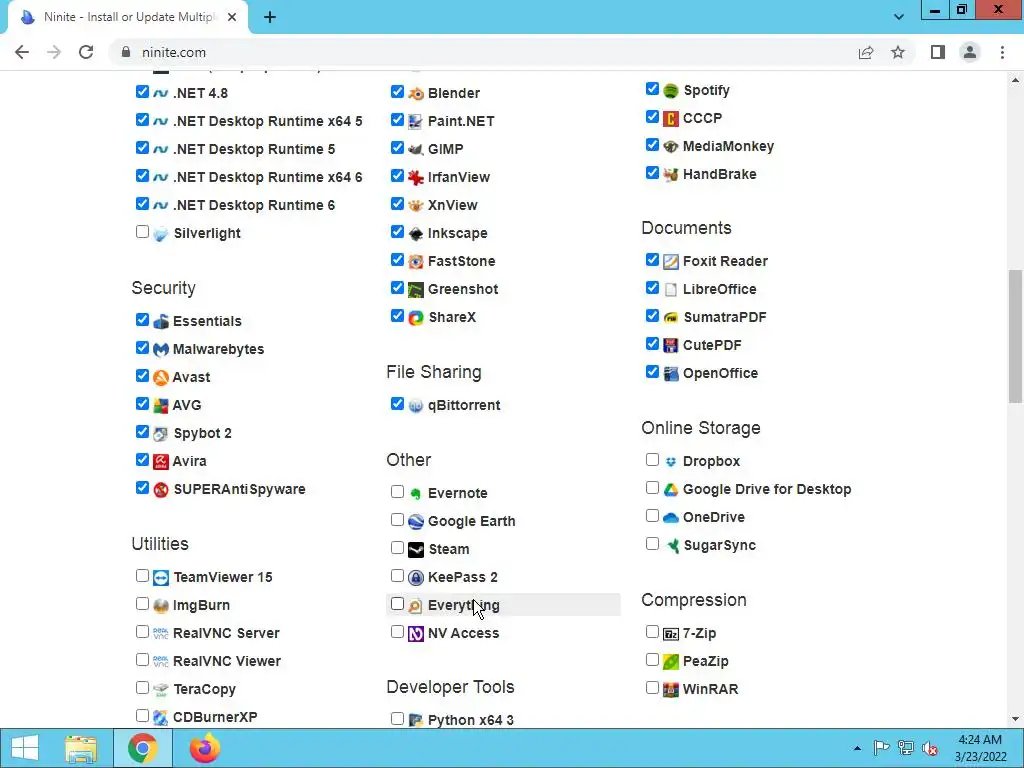Click the GIMP app icon
This screenshot has height=768, width=1024.
pyautogui.click(x=416, y=150)
